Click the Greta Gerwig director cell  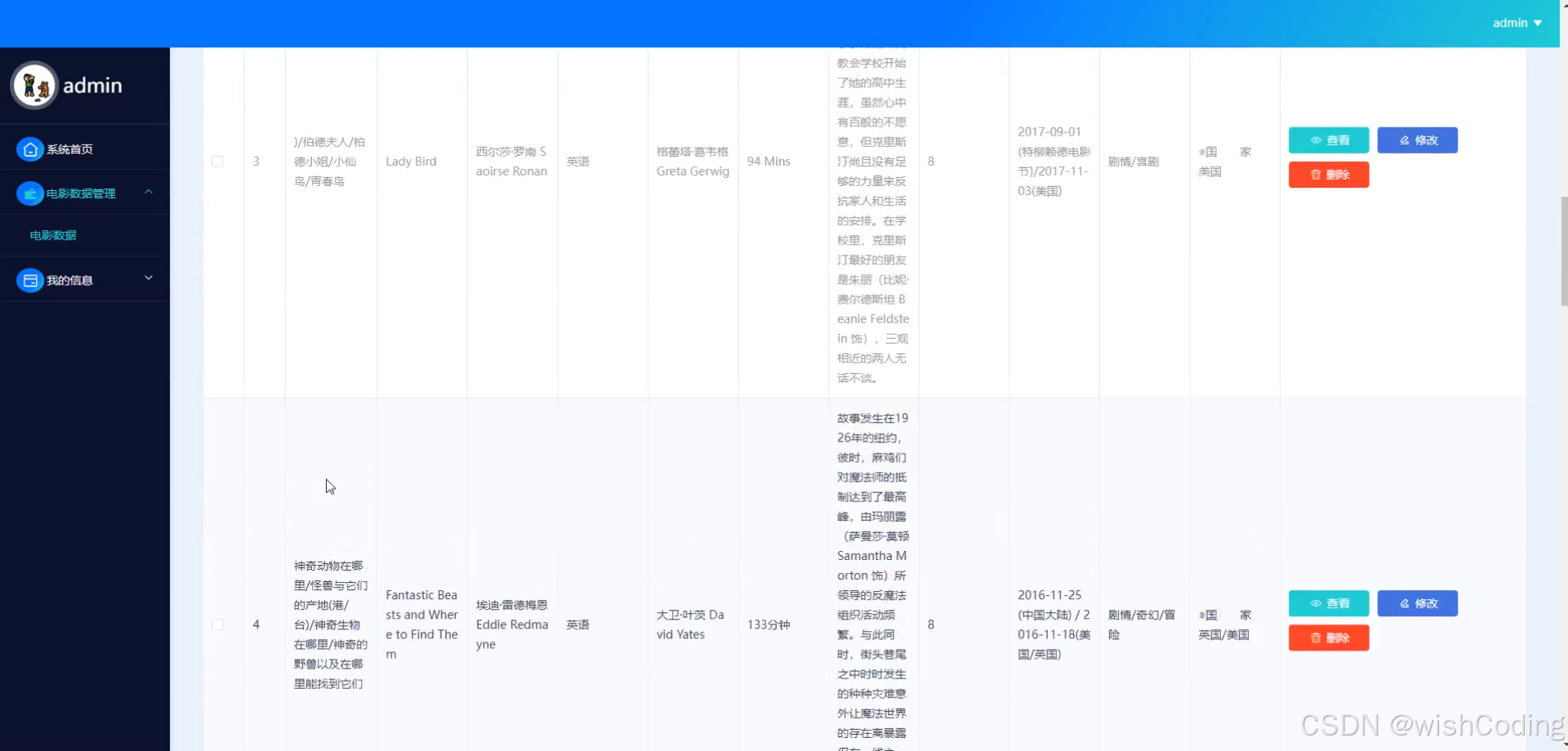point(693,162)
